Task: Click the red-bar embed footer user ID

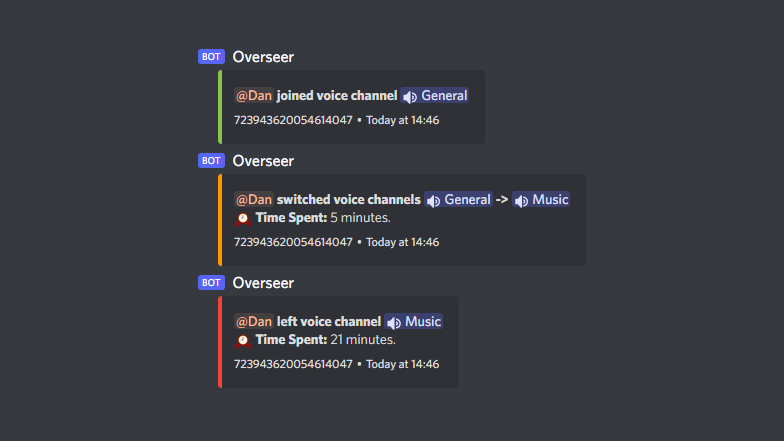Action: coord(293,364)
